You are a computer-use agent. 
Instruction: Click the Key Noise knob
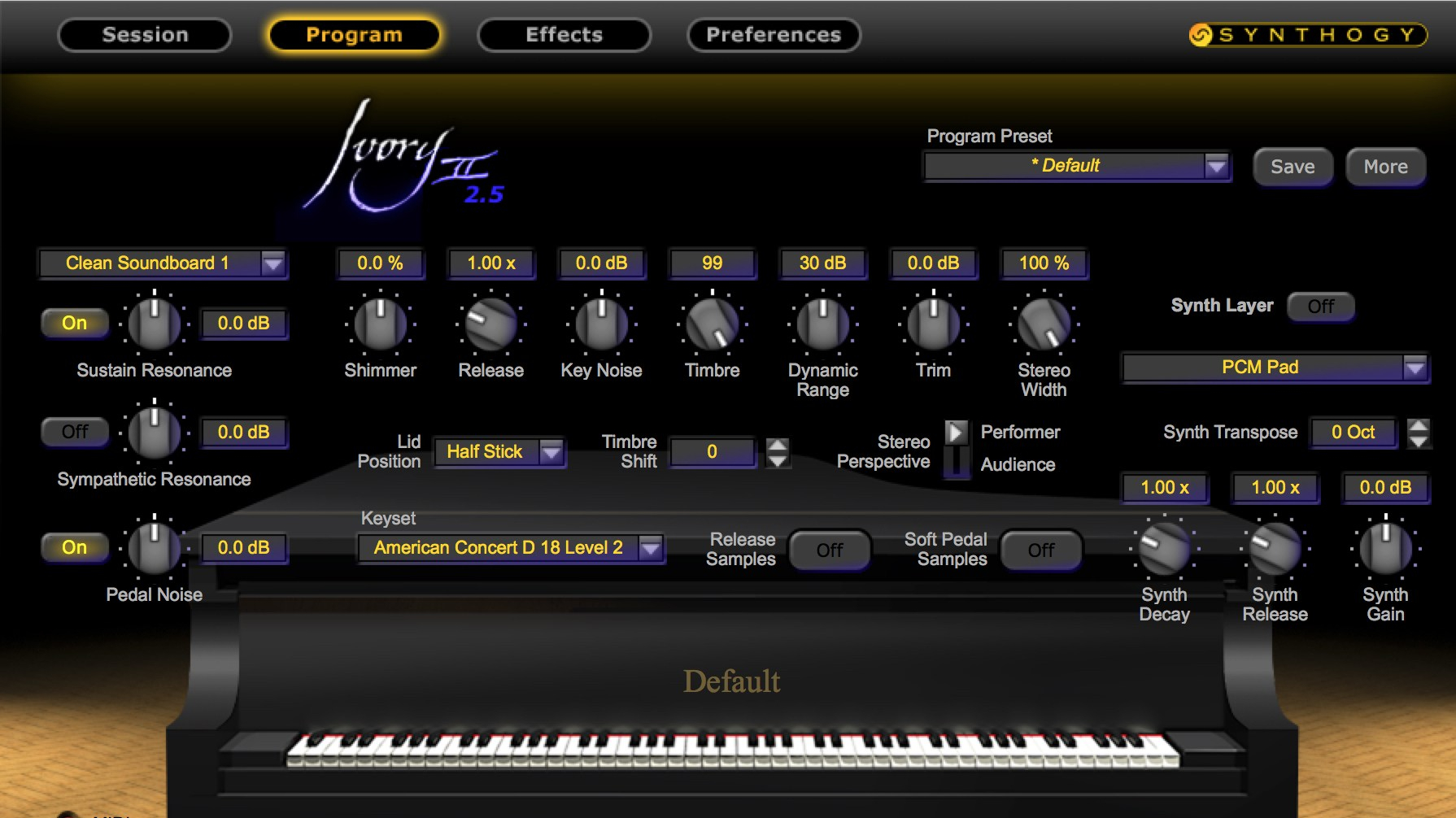tap(601, 324)
